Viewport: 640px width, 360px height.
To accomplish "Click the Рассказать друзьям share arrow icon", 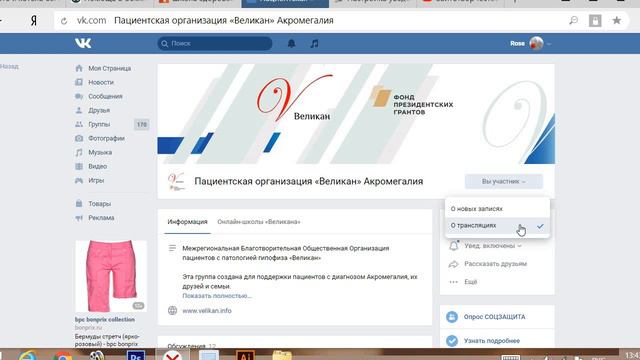I will tap(453, 264).
